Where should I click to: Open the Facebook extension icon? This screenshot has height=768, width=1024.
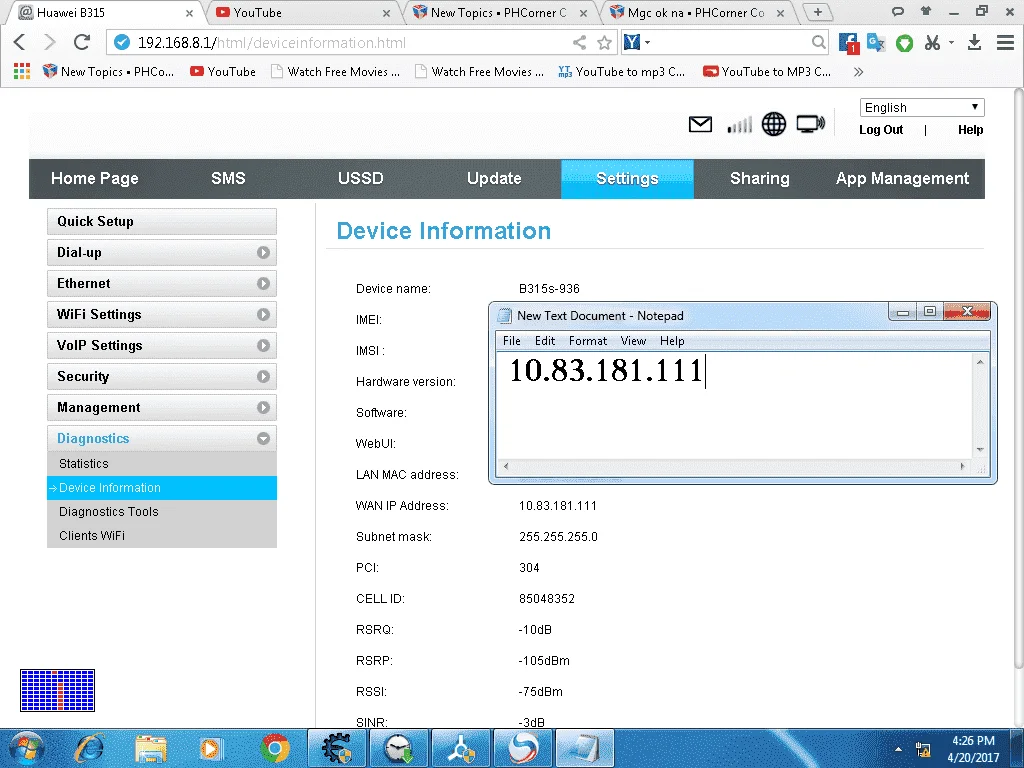pyautogui.click(x=848, y=43)
